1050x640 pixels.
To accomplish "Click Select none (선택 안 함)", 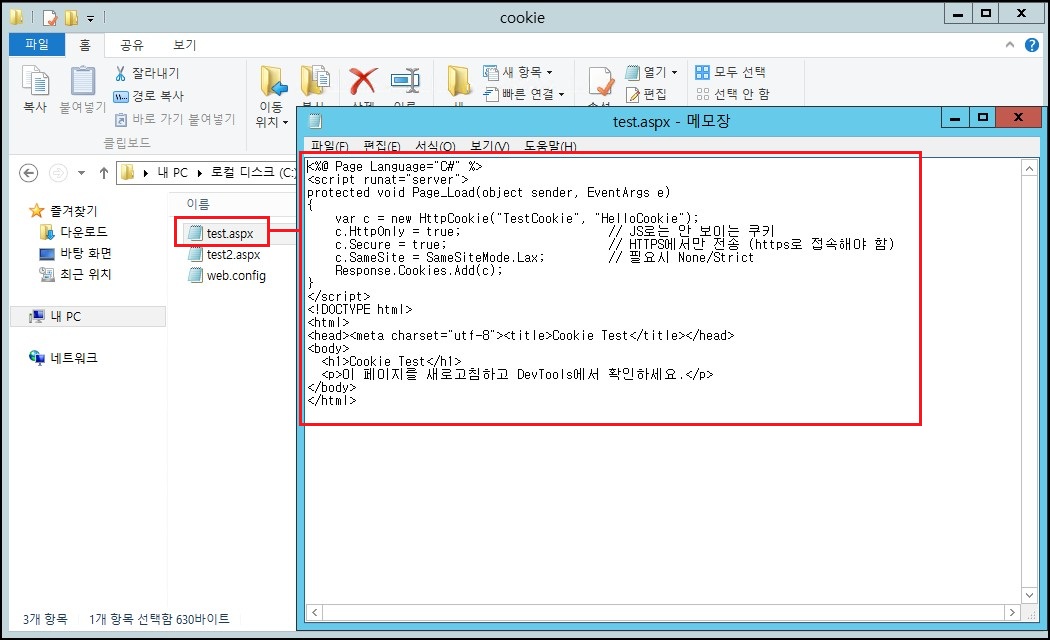I will click(733, 94).
